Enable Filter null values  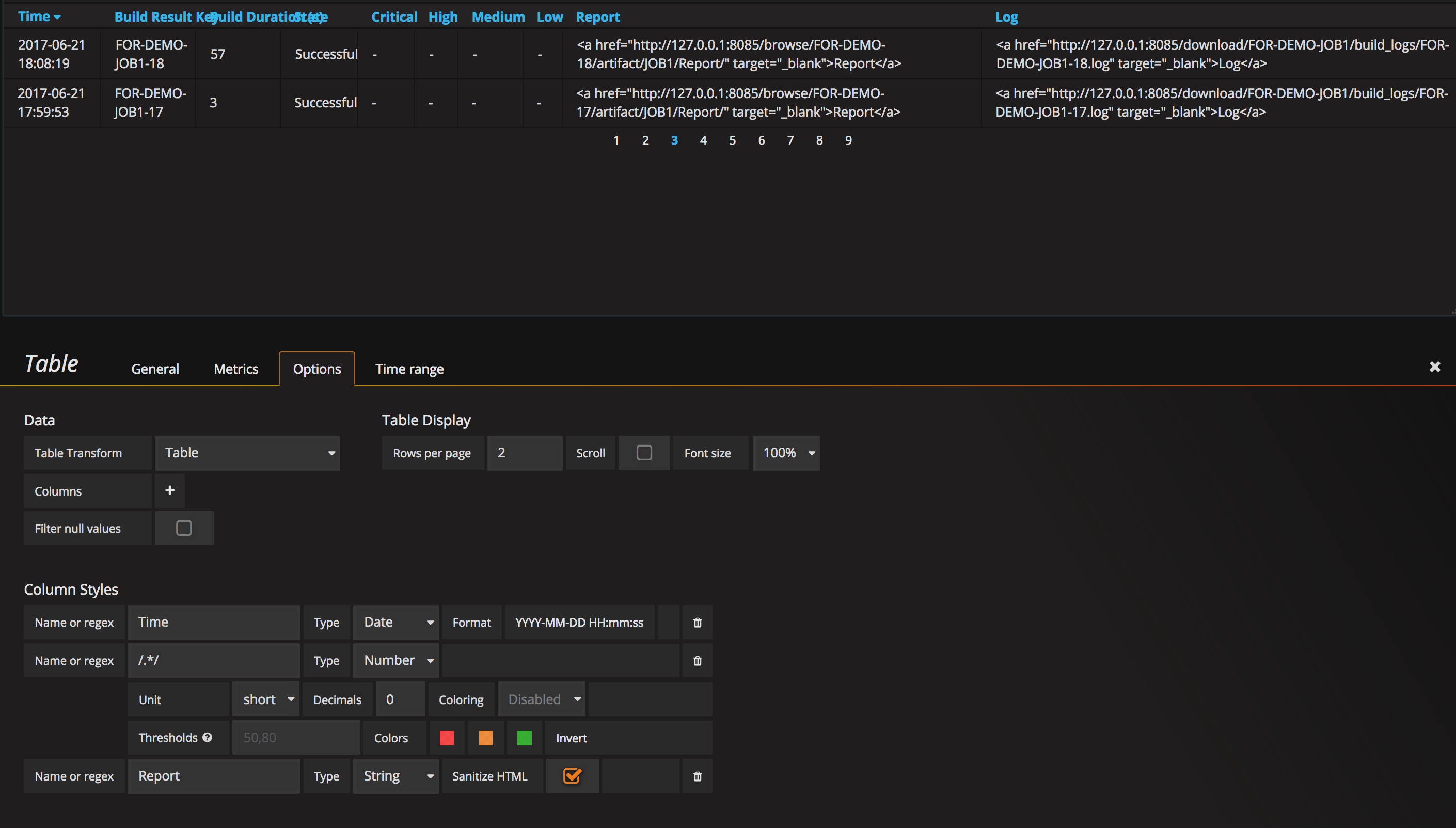click(184, 528)
